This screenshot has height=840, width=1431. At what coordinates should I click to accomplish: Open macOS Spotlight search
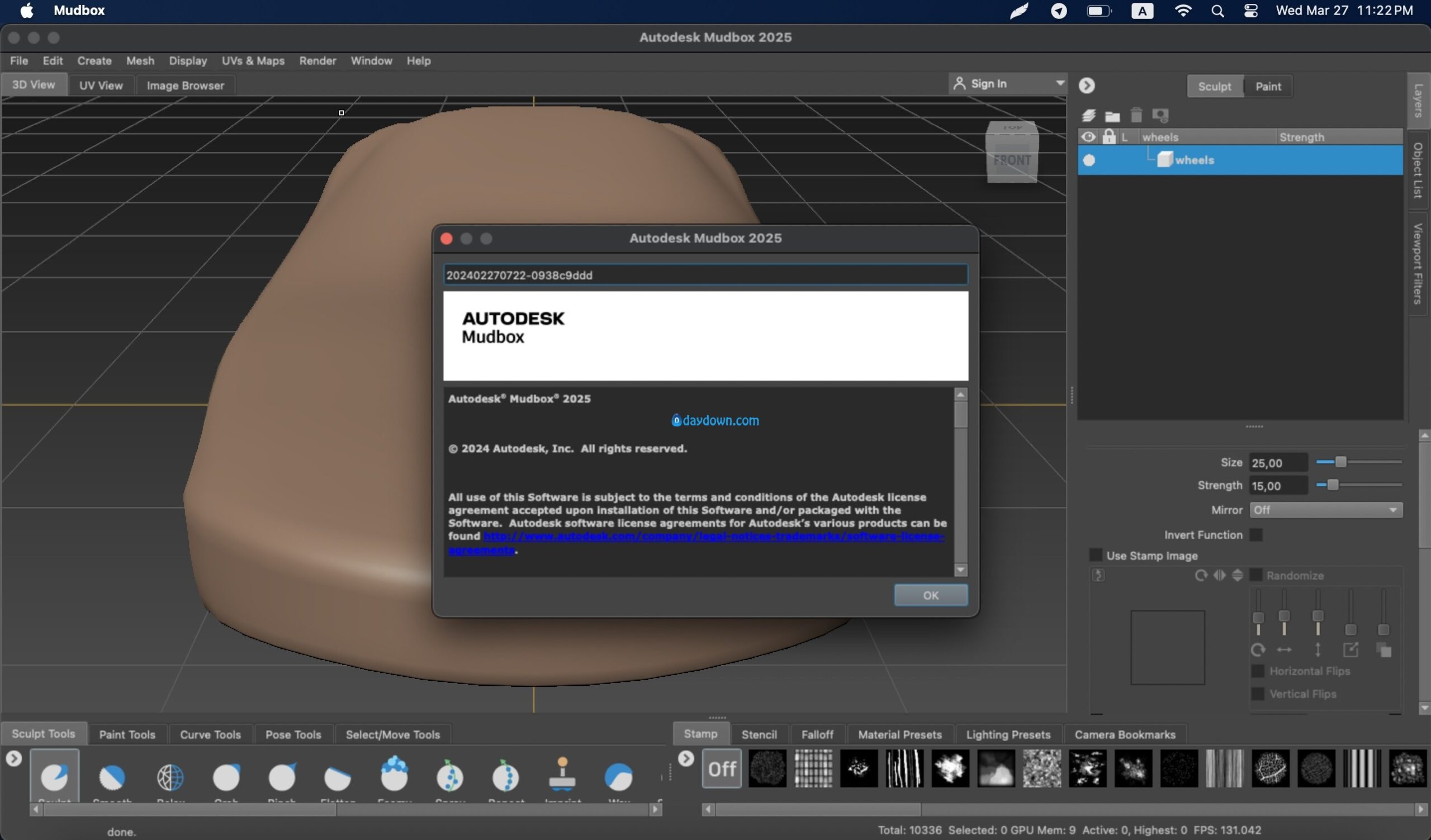(x=1217, y=11)
